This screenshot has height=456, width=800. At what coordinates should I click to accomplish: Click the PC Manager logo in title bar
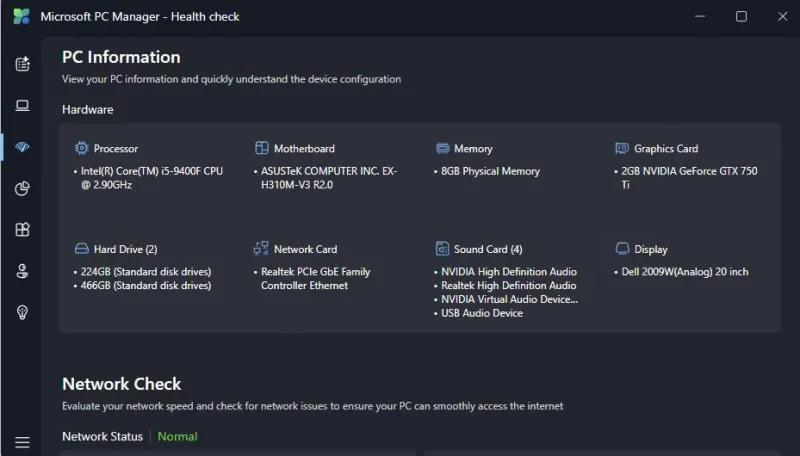coord(21,16)
